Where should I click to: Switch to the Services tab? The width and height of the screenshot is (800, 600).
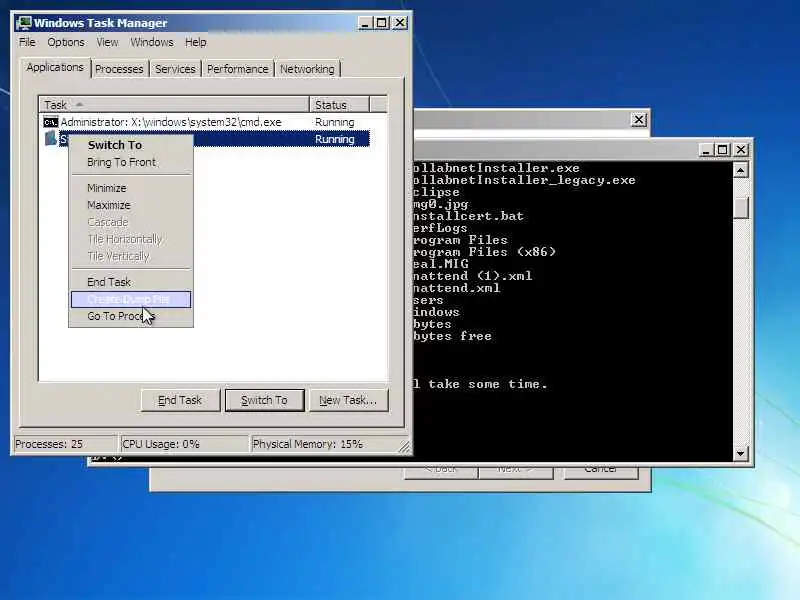pyautogui.click(x=175, y=69)
